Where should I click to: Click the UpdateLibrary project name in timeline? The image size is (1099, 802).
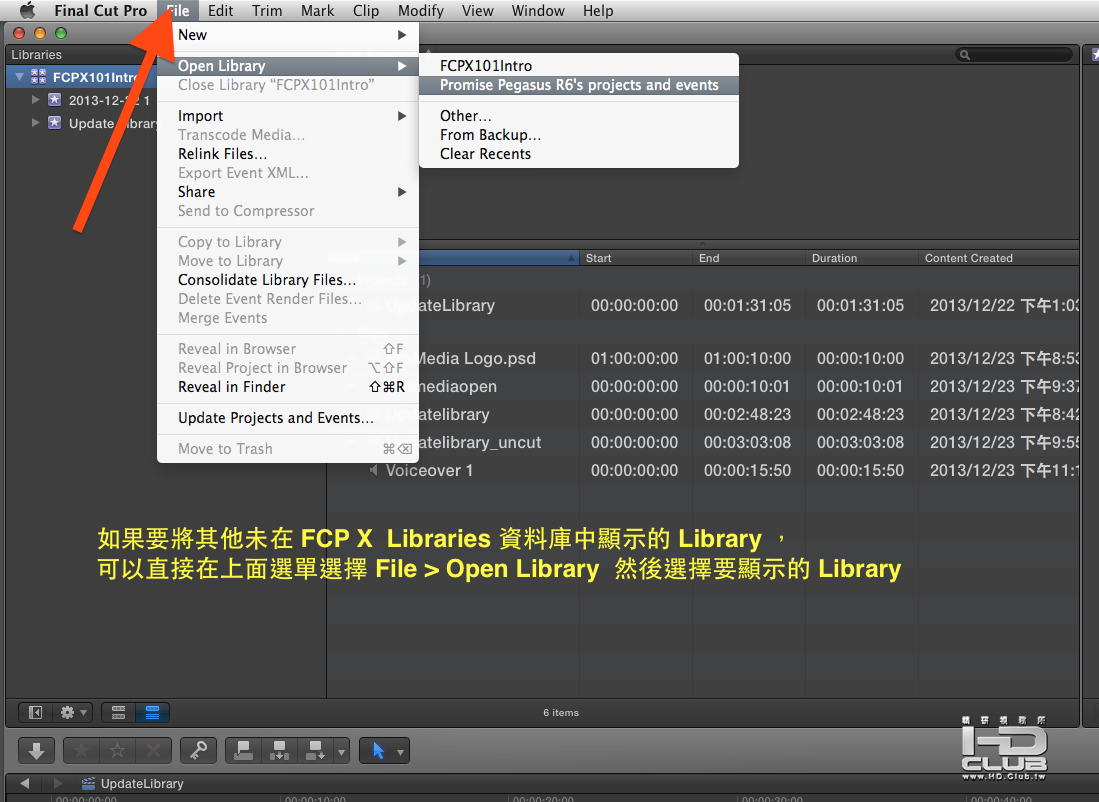(x=142, y=783)
